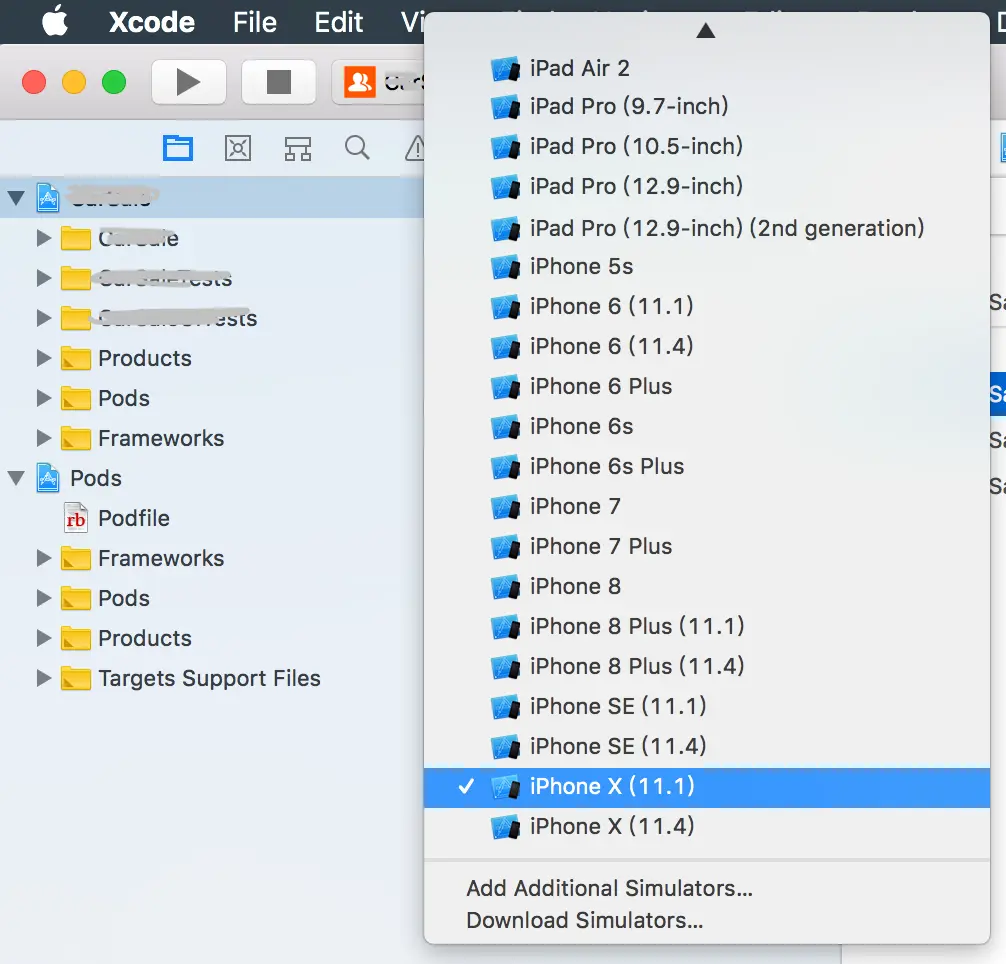Click Download Simulators…
This screenshot has height=964, width=1006.
point(584,920)
